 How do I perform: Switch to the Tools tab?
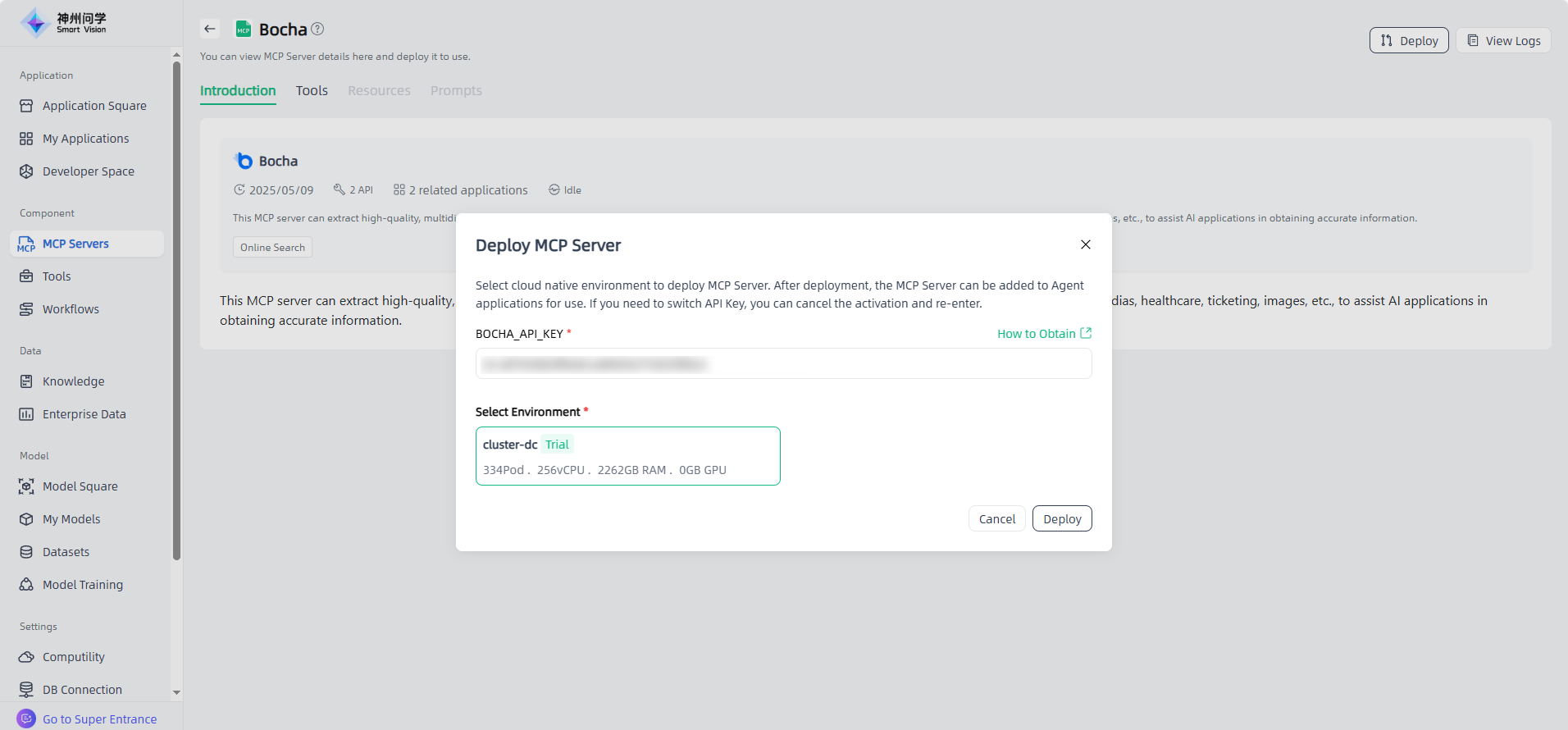(312, 90)
